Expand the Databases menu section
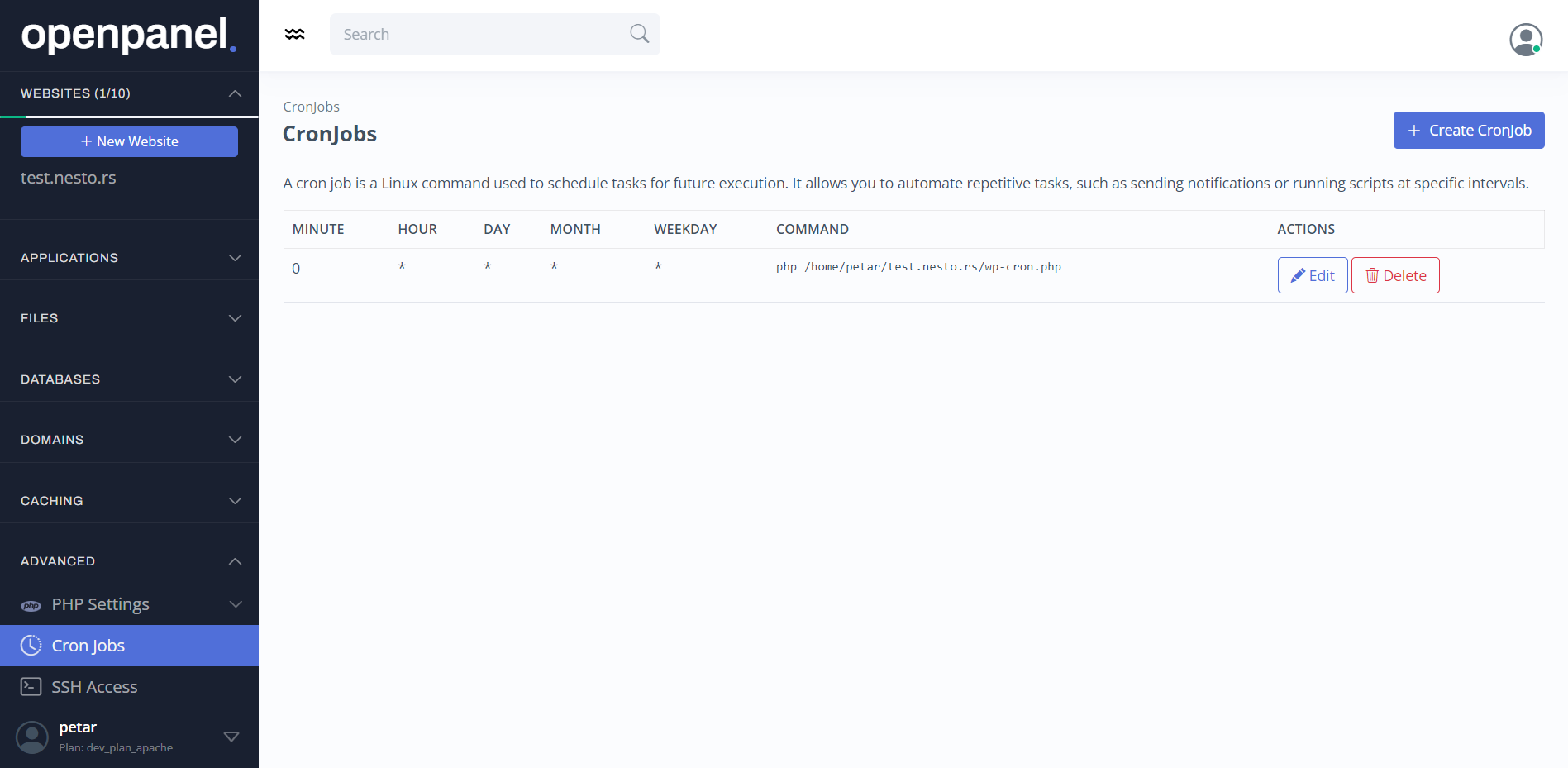Screen dimensions: 1568x768 pyautogui.click(x=235, y=379)
